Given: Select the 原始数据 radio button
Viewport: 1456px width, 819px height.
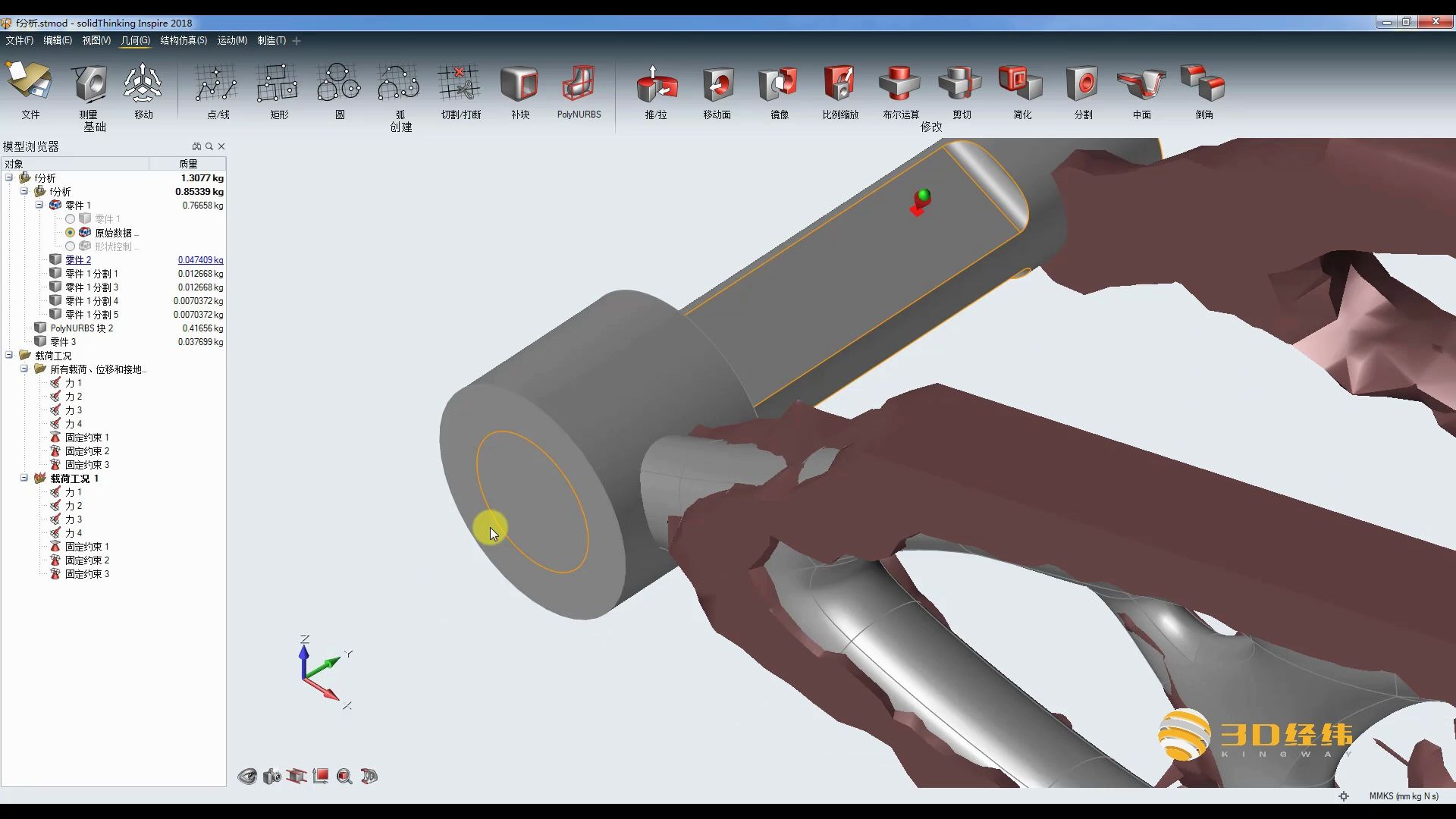Looking at the screenshot, I should tap(70, 233).
